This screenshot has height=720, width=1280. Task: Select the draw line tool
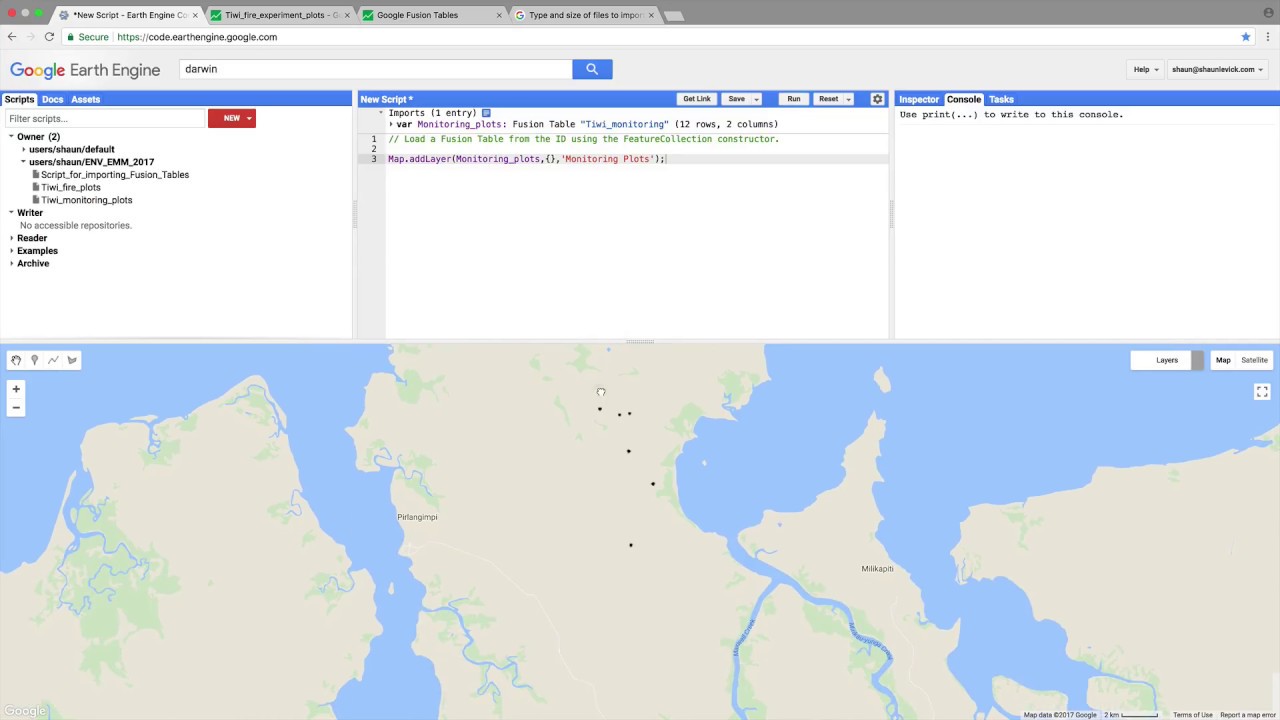[53, 360]
